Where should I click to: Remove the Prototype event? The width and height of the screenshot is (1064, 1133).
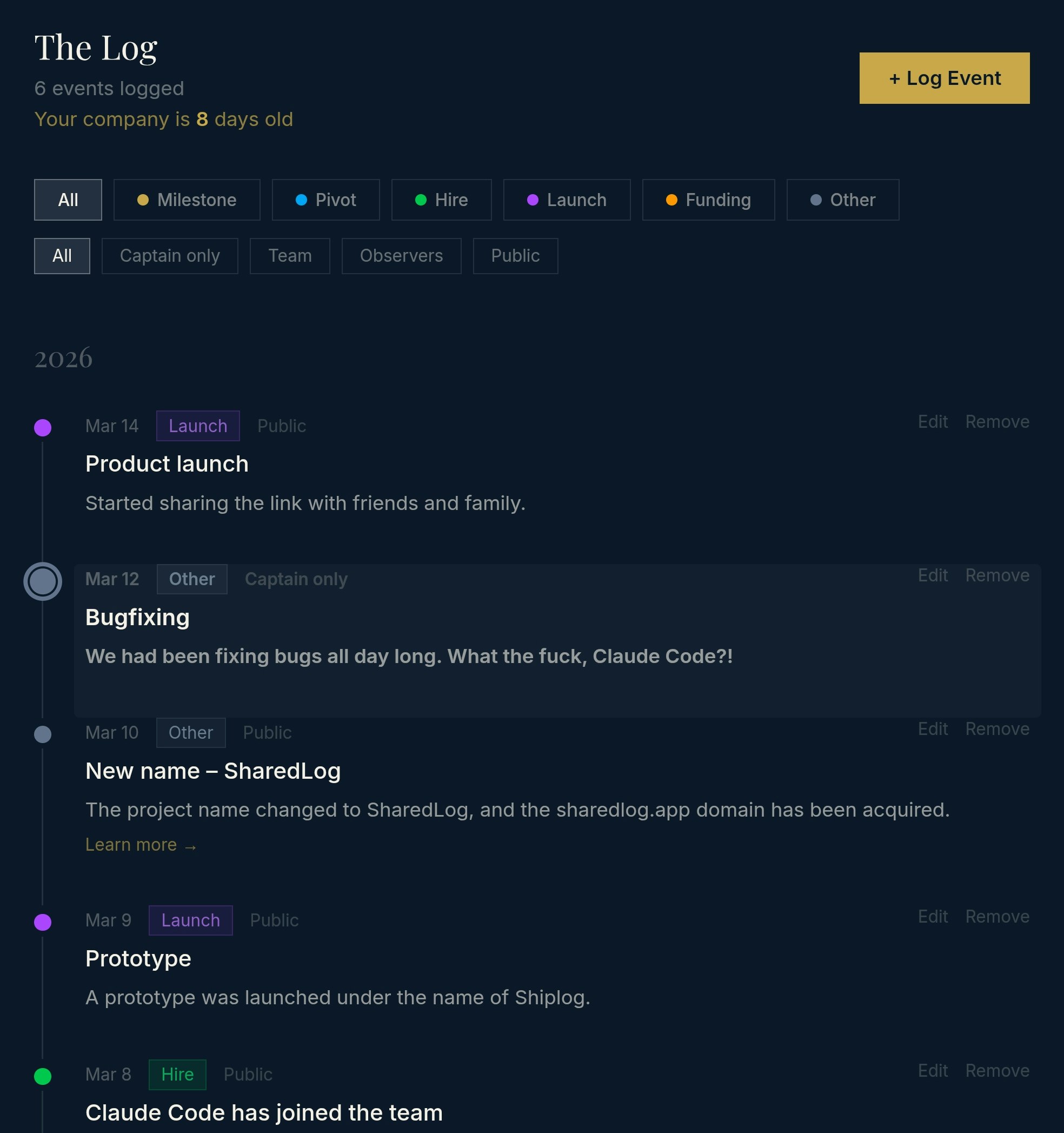click(x=997, y=916)
